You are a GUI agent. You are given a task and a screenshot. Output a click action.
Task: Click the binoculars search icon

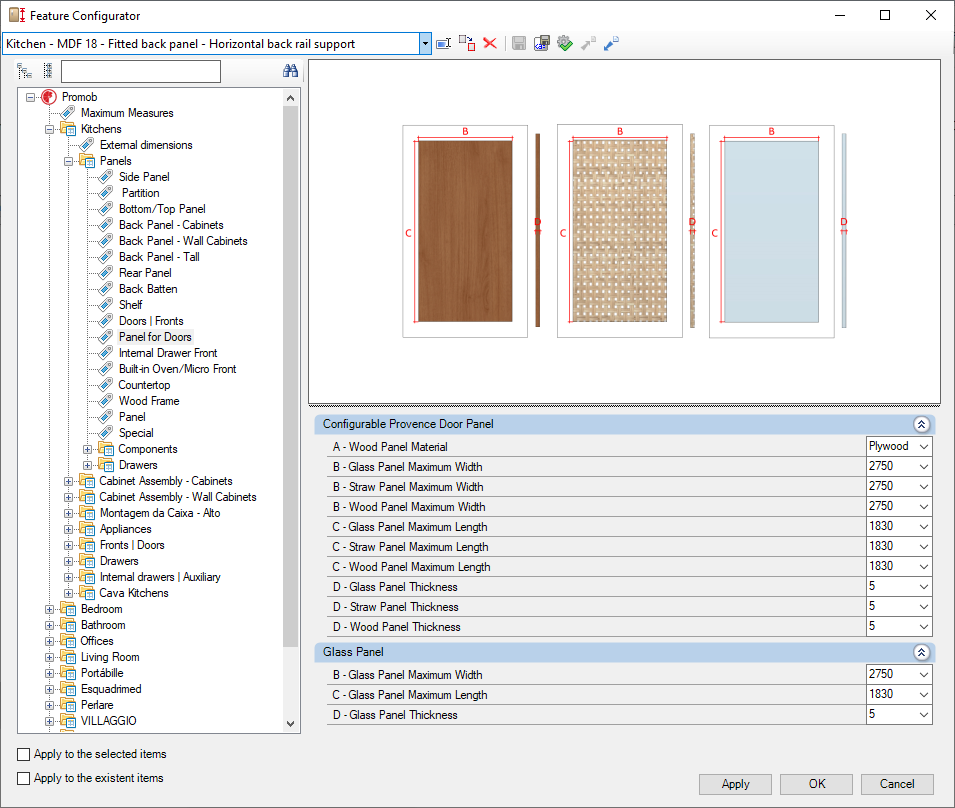pyautogui.click(x=291, y=71)
